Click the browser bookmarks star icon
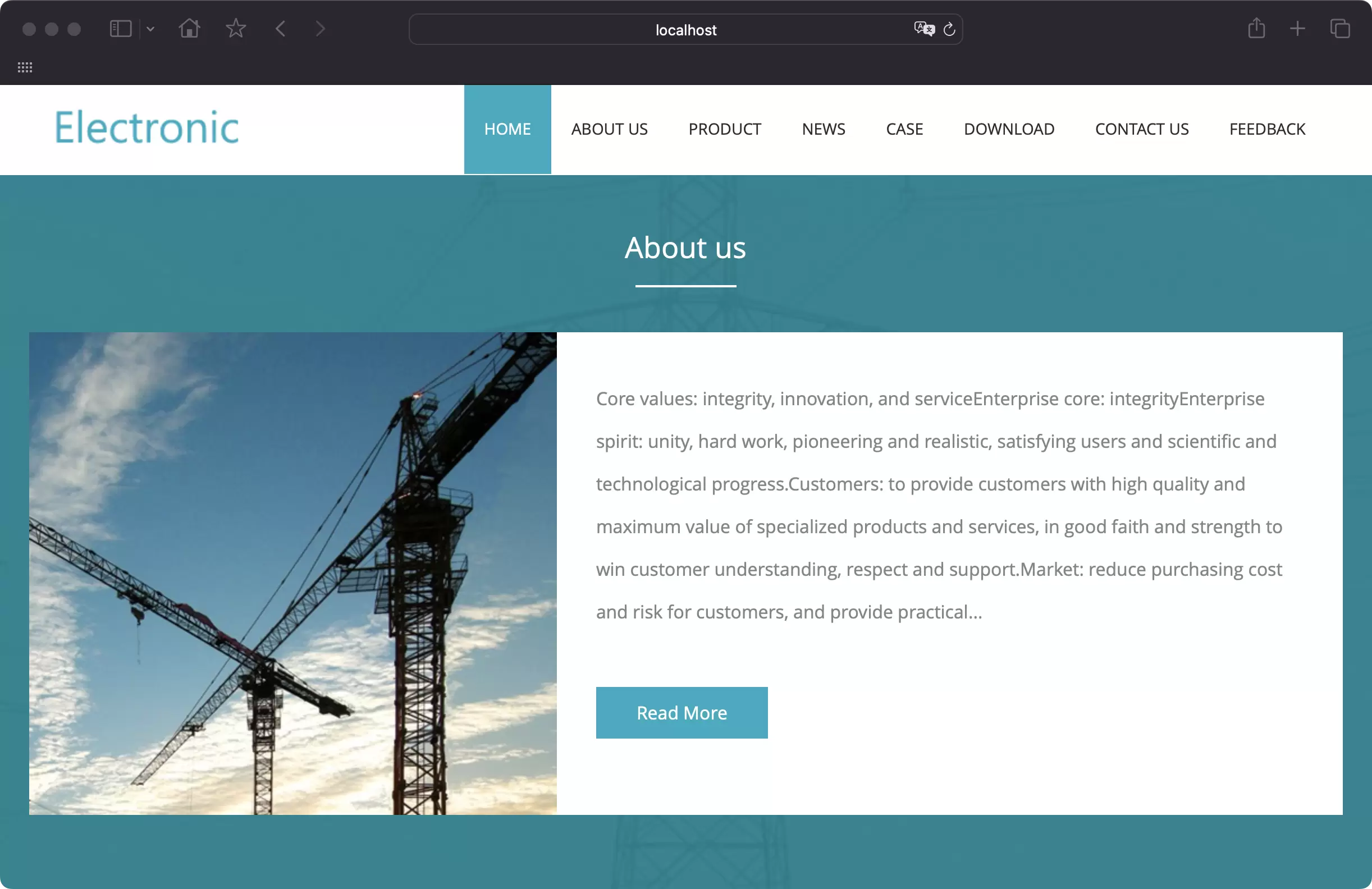Image resolution: width=1372 pixels, height=889 pixels. (236, 29)
